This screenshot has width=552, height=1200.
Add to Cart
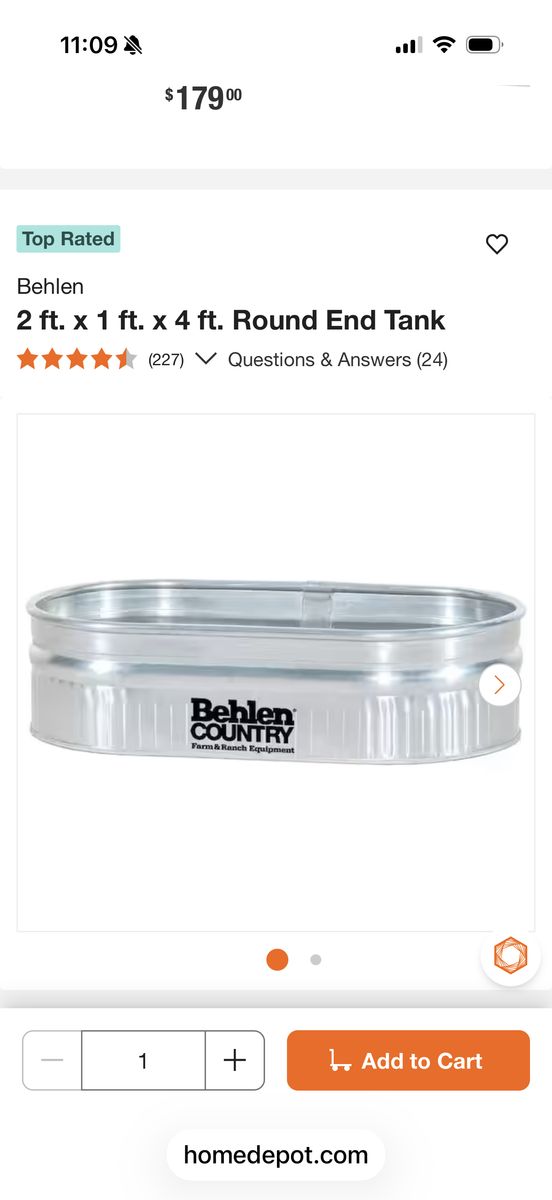tap(408, 1060)
